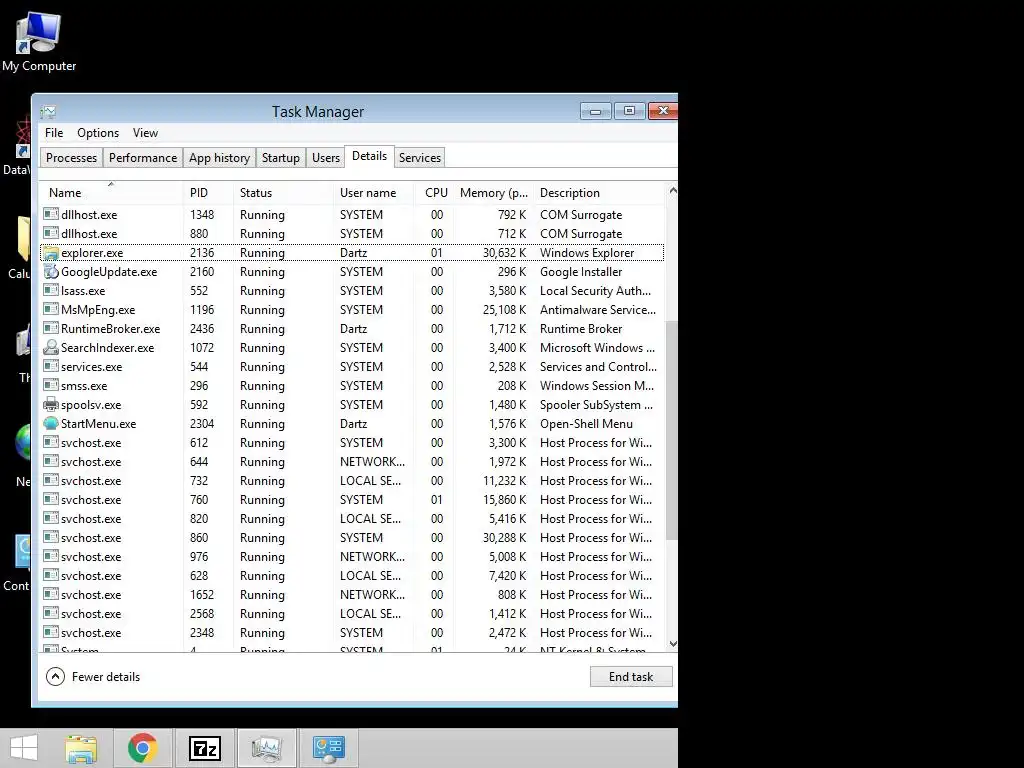Select svchost.exe with PID 644
This screenshot has width=1024, height=768.
353,462
